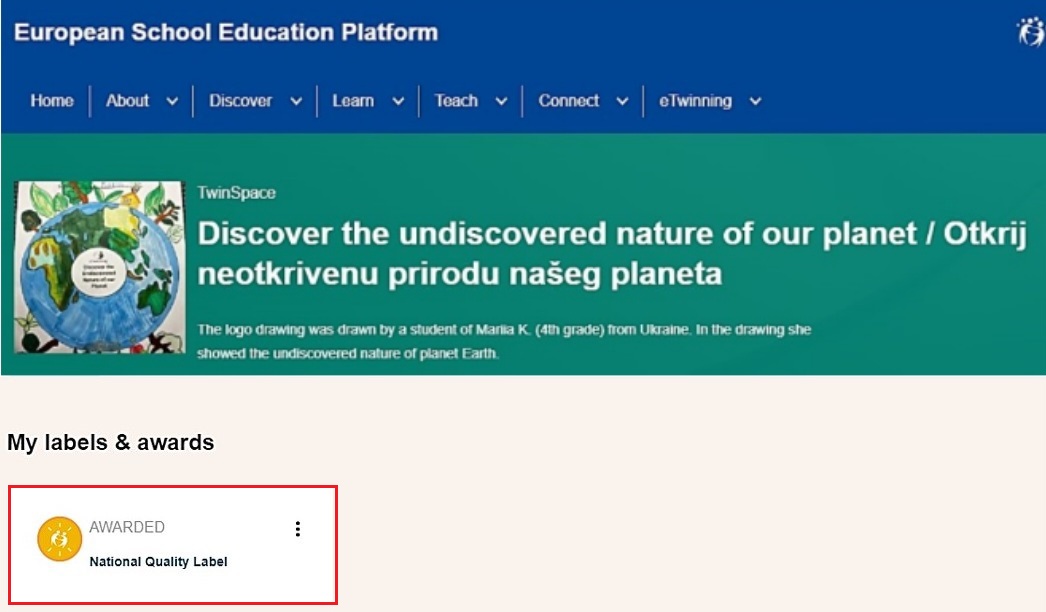Open the Connect nav item
This screenshot has height=612, width=1046.
pyautogui.click(x=568, y=101)
